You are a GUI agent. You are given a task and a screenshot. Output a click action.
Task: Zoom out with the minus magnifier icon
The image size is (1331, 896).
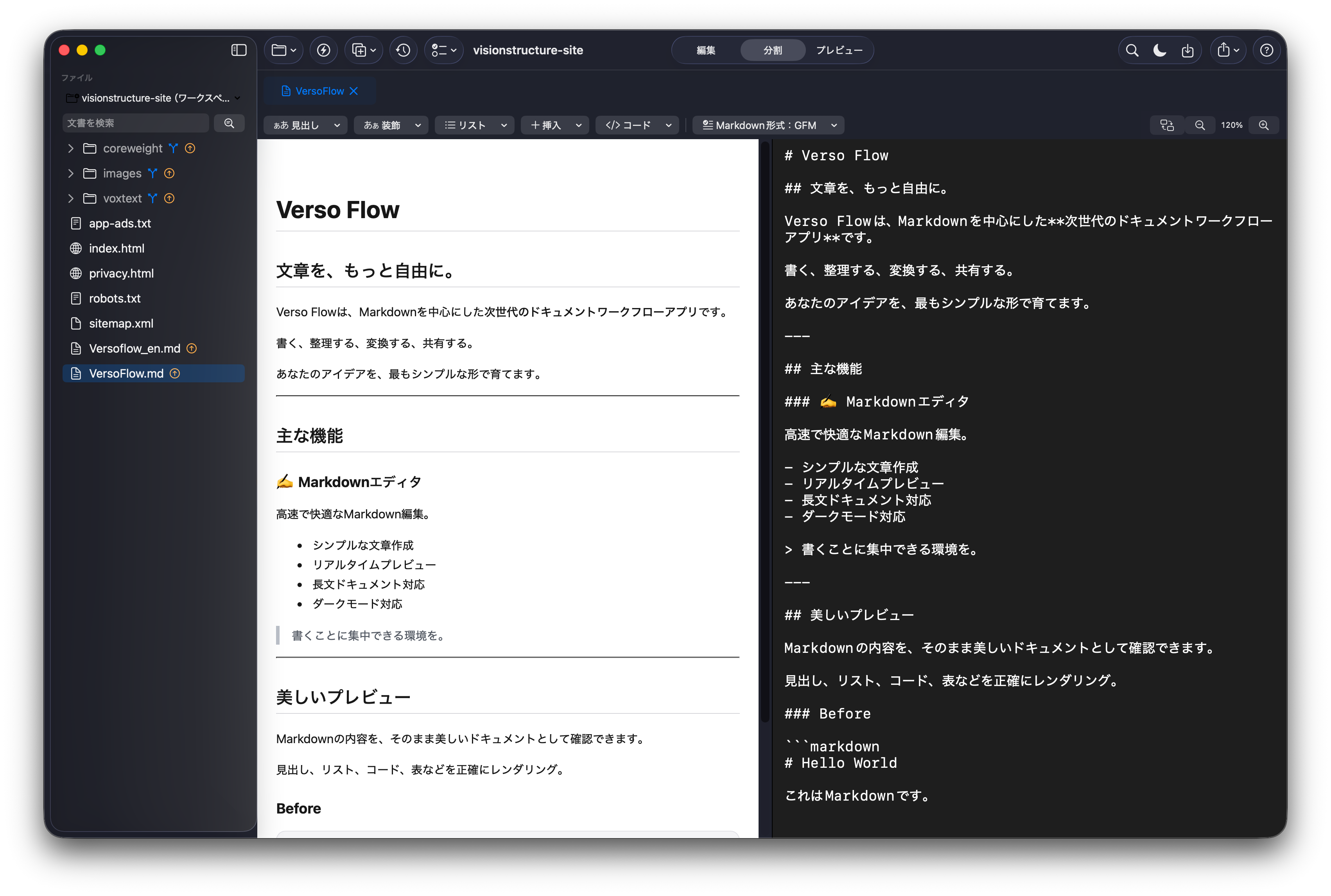[1200, 125]
